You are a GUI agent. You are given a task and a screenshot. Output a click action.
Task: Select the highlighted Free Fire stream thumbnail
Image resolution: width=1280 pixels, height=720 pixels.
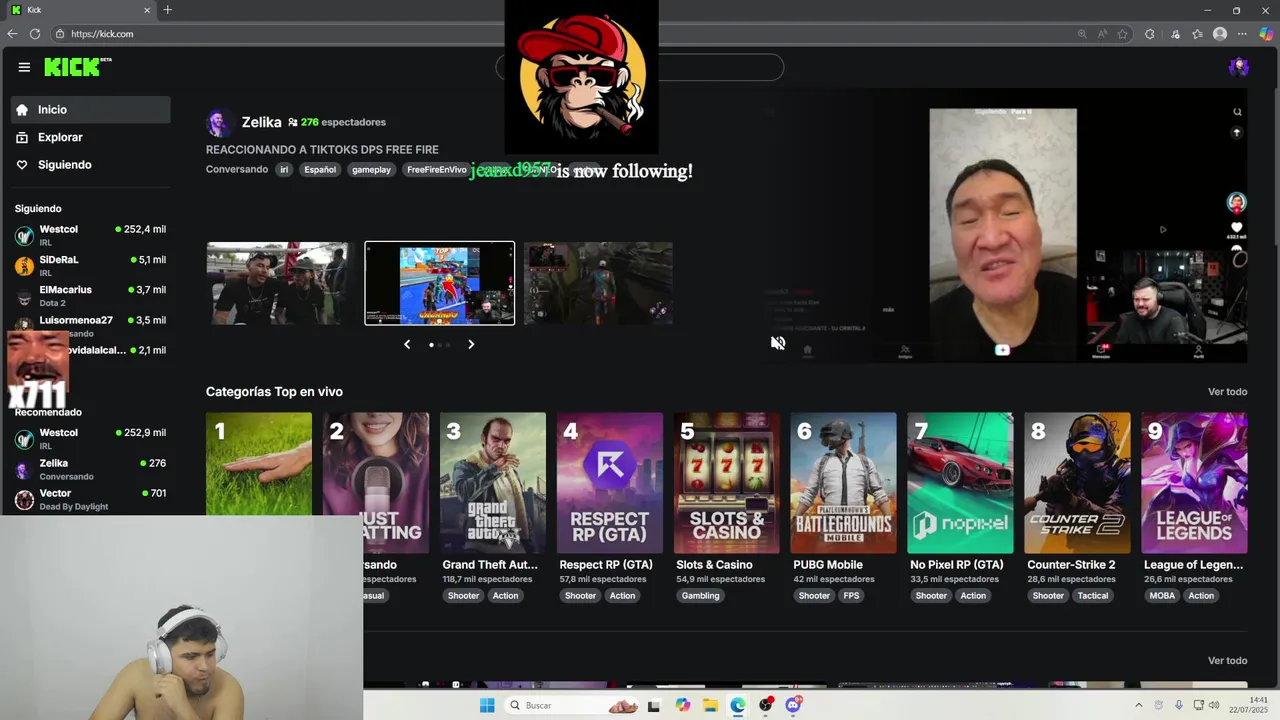440,283
